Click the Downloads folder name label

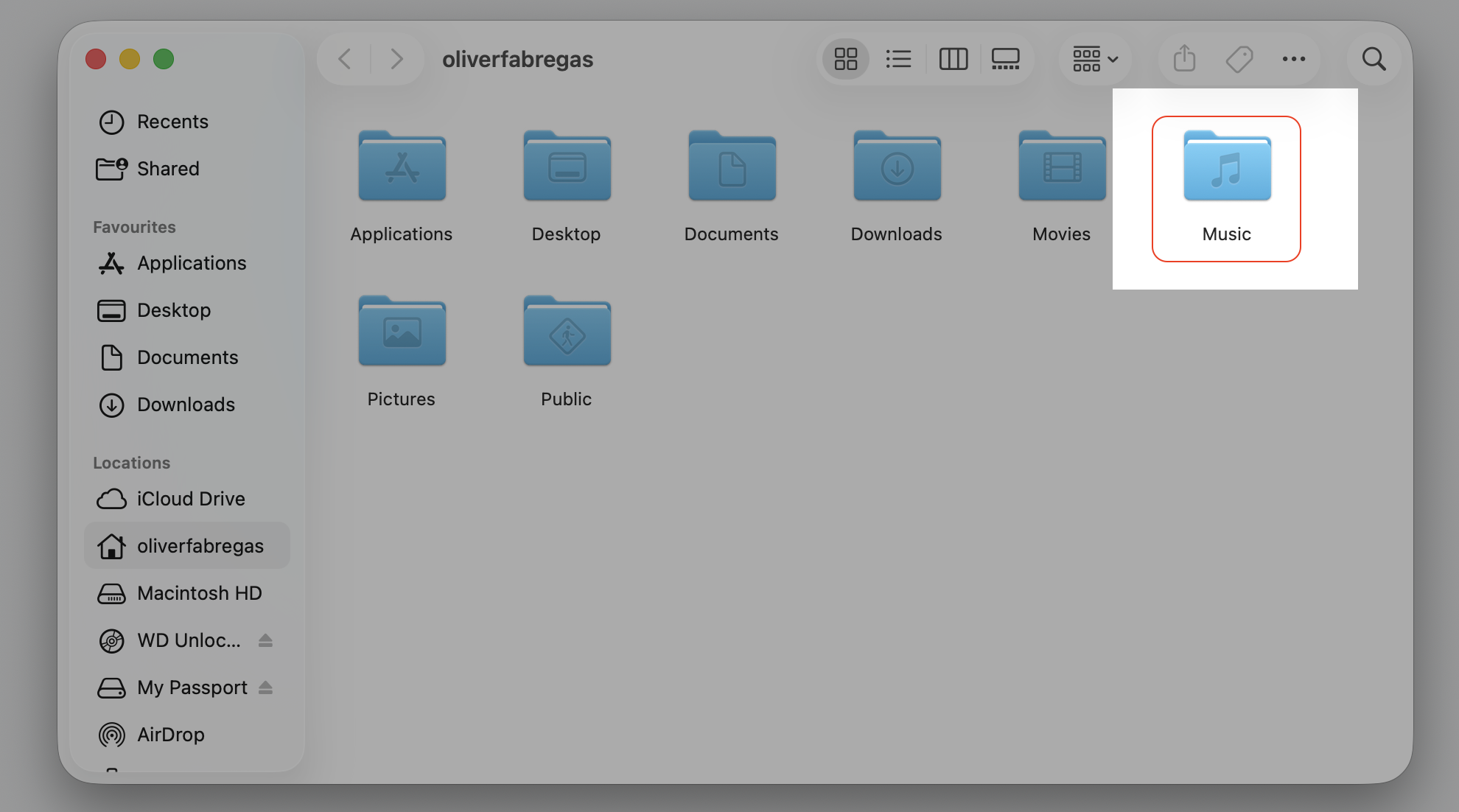pyautogui.click(x=897, y=234)
